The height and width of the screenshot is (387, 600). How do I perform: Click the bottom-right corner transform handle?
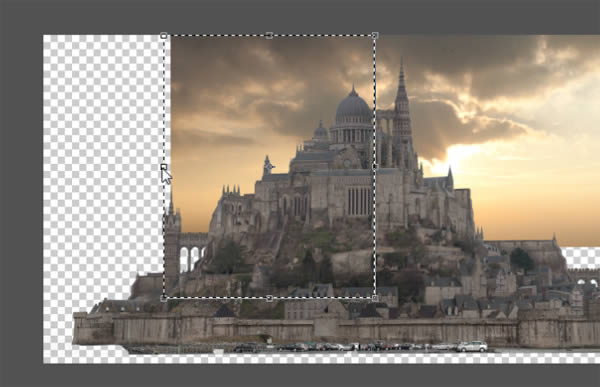[x=375, y=298]
